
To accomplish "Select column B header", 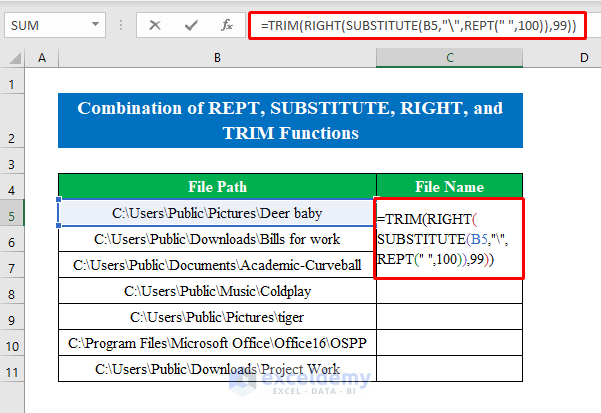I will click(217, 58).
